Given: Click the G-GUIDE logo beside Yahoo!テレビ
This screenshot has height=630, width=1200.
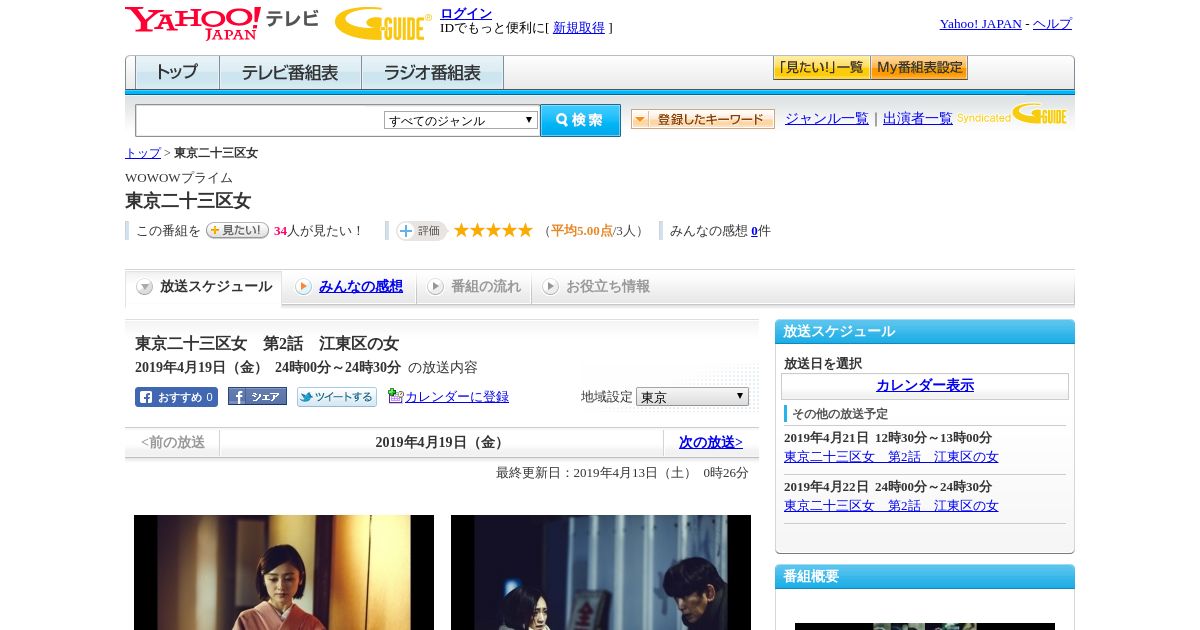Looking at the screenshot, I should pyautogui.click(x=382, y=23).
